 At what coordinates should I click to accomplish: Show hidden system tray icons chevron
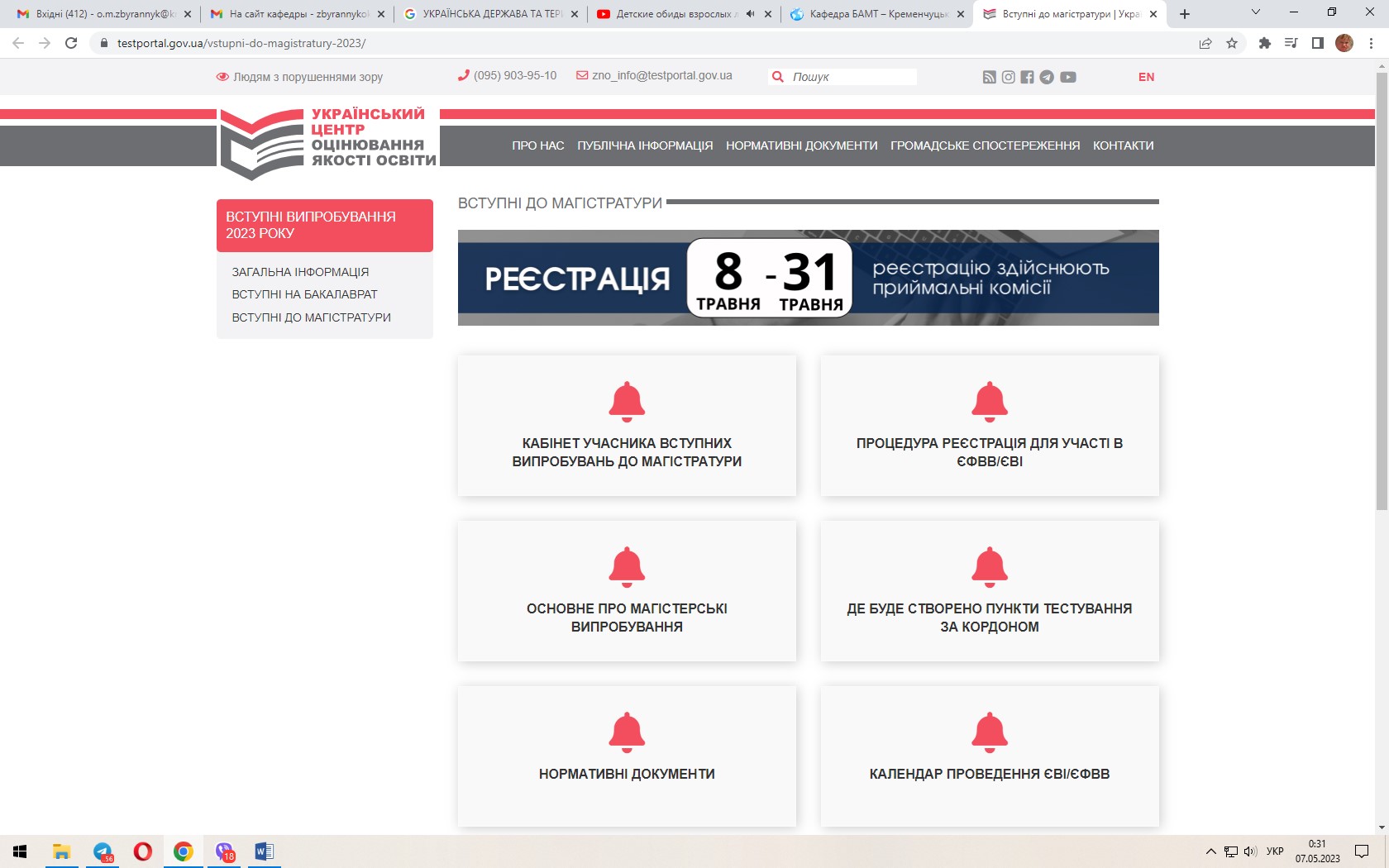[x=1211, y=851]
